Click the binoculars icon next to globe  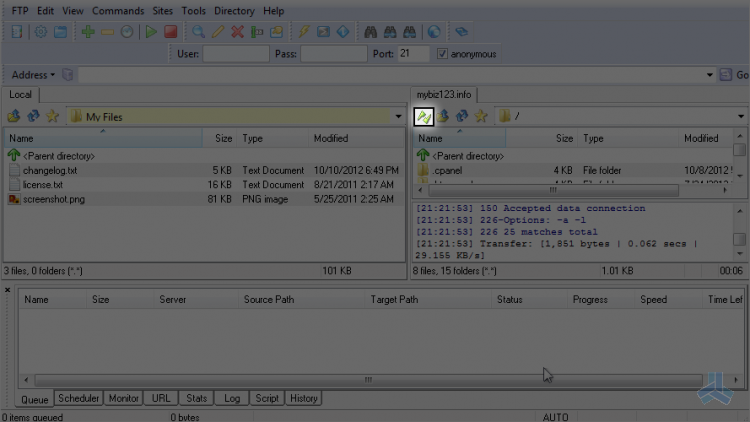click(x=409, y=32)
